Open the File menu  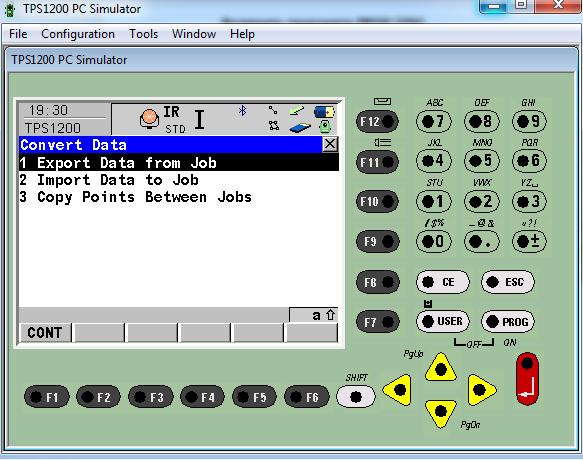18,34
